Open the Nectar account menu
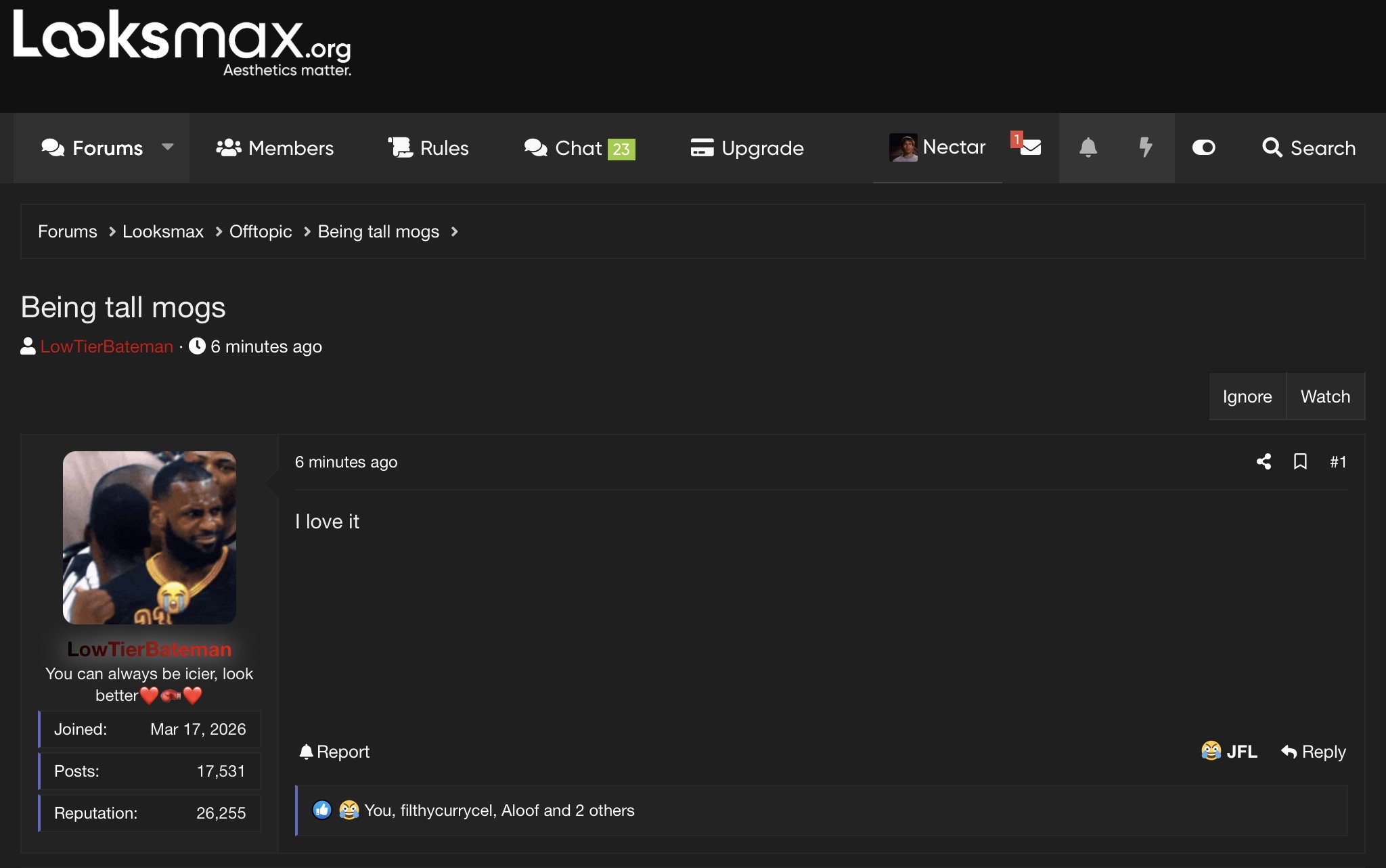 [x=937, y=147]
